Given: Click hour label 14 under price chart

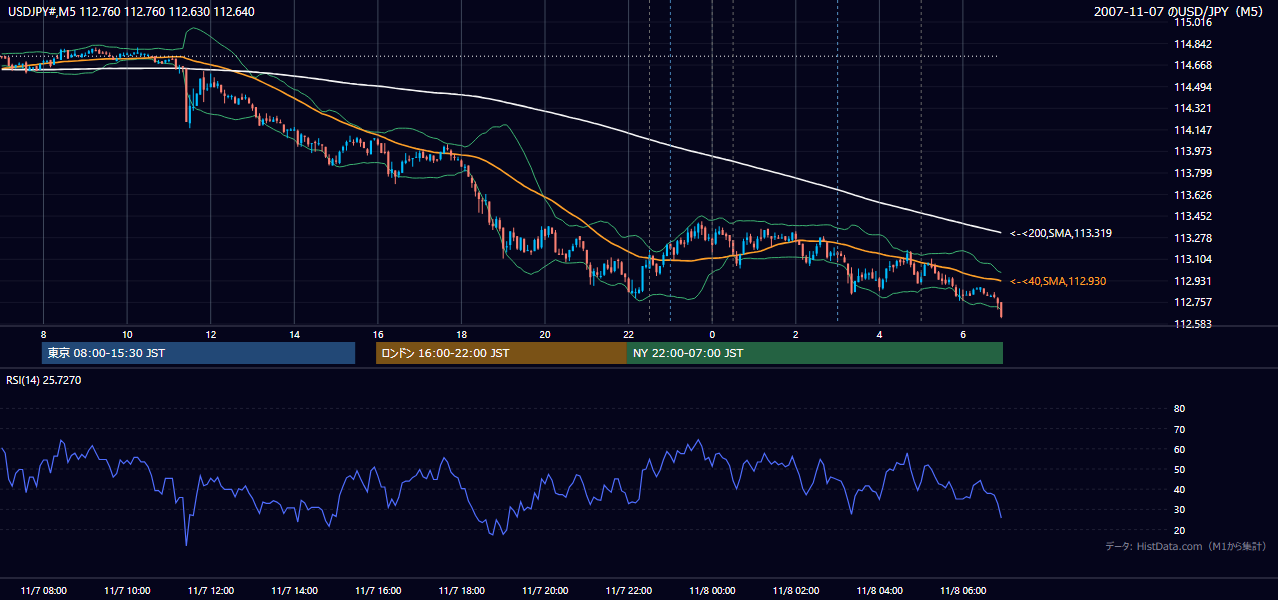Looking at the screenshot, I should point(294,334).
